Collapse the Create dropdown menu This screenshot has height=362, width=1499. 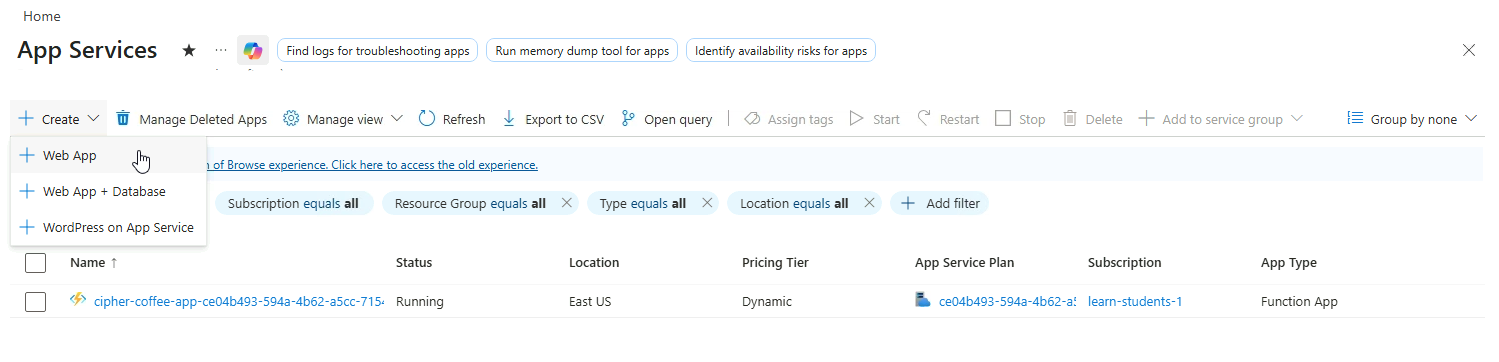(x=59, y=118)
